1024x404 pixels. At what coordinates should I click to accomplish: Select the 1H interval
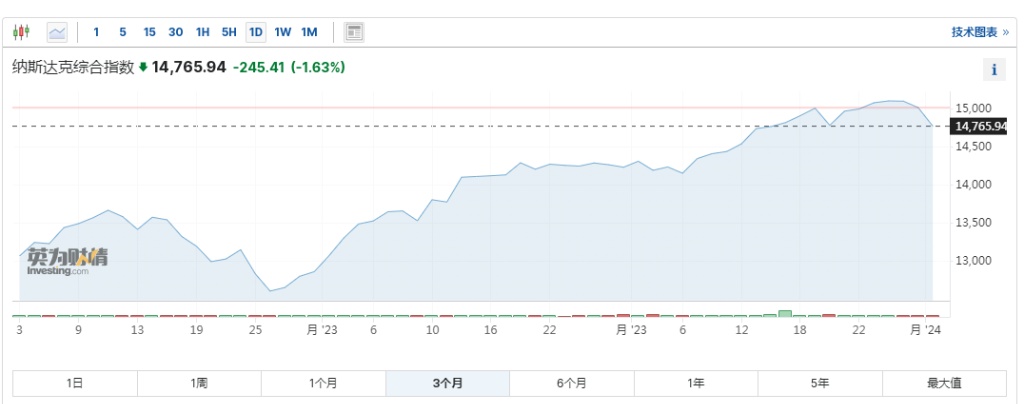[x=202, y=32]
